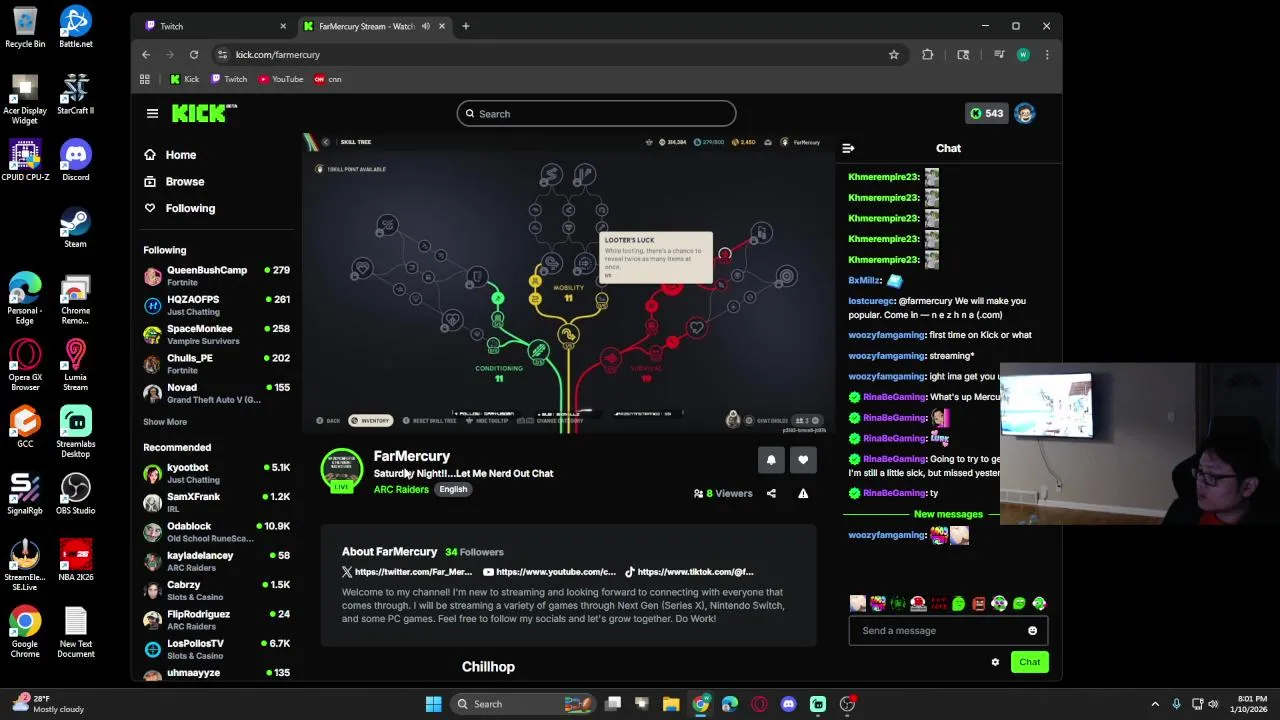The width and height of the screenshot is (1280, 720).
Task: Open FarMercury YouTube channel link
Action: click(549, 572)
